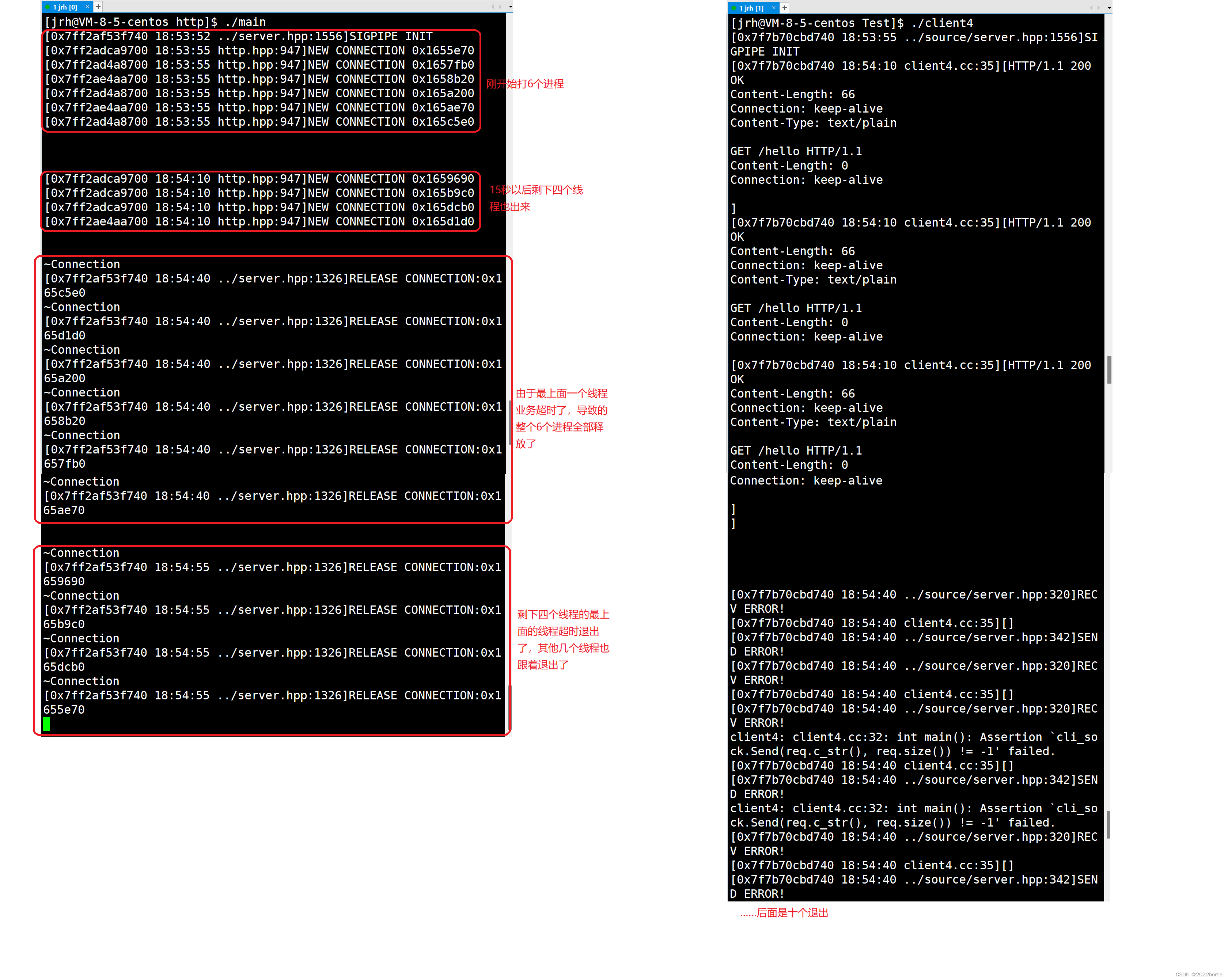Click right tab-scroll arrow in left terminal

[500, 7]
